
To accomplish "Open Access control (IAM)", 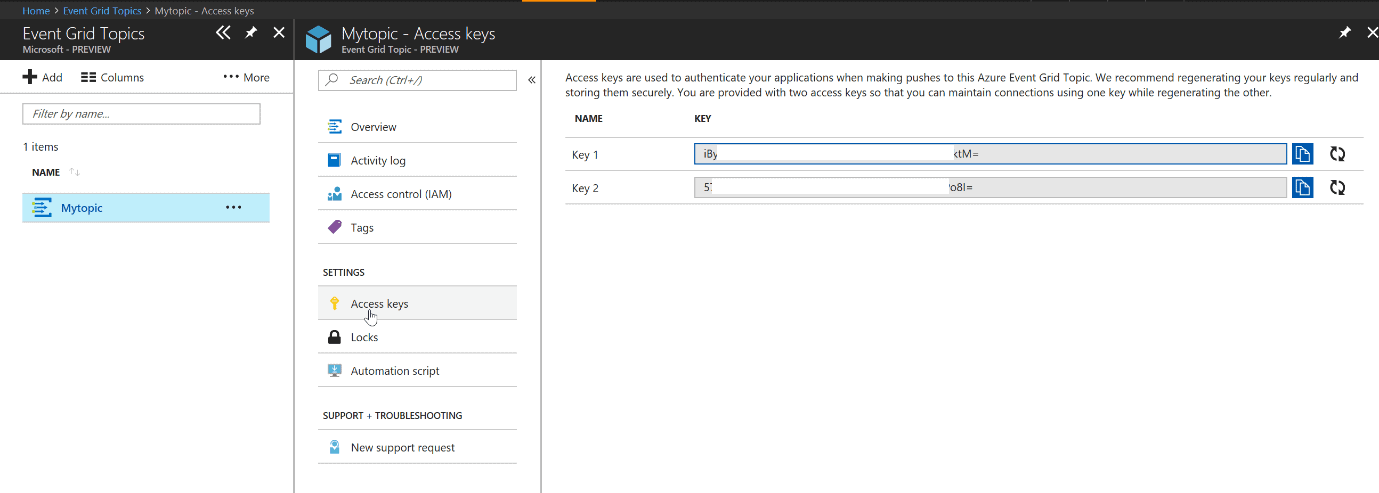I will pos(417,194).
